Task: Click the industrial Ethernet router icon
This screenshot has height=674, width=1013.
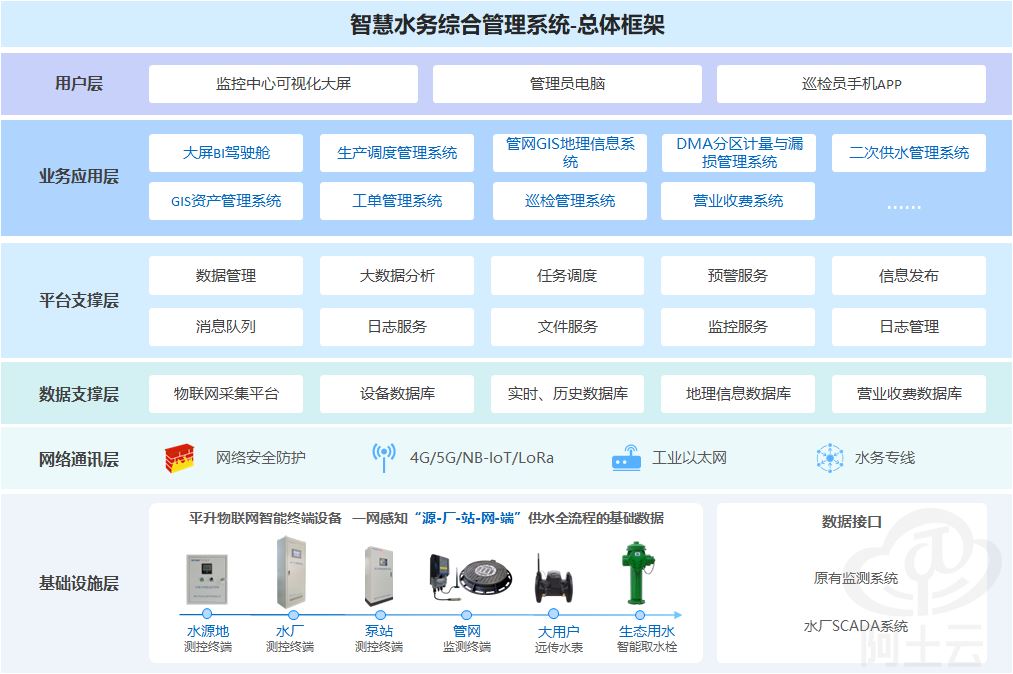Action: tap(626, 458)
